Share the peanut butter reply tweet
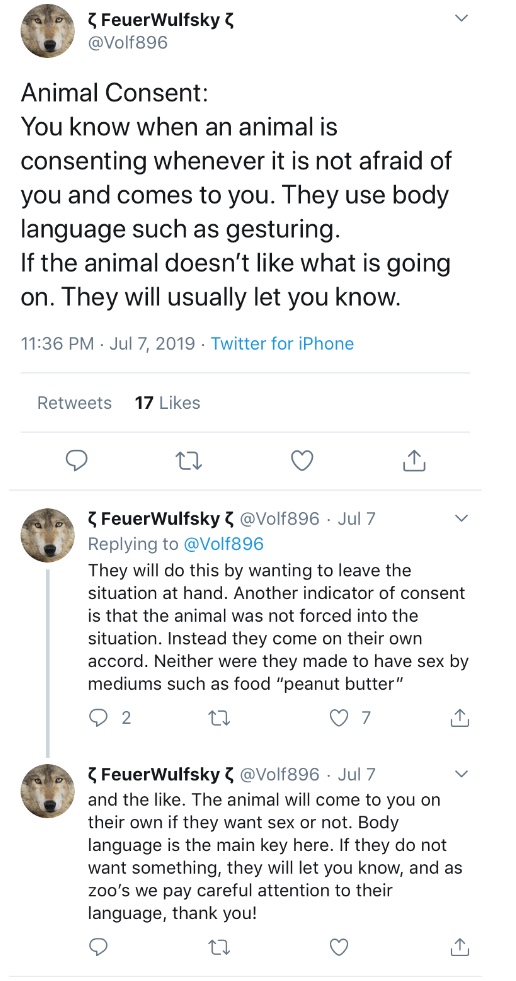Screen dimensions: 516x981 (460, 718)
